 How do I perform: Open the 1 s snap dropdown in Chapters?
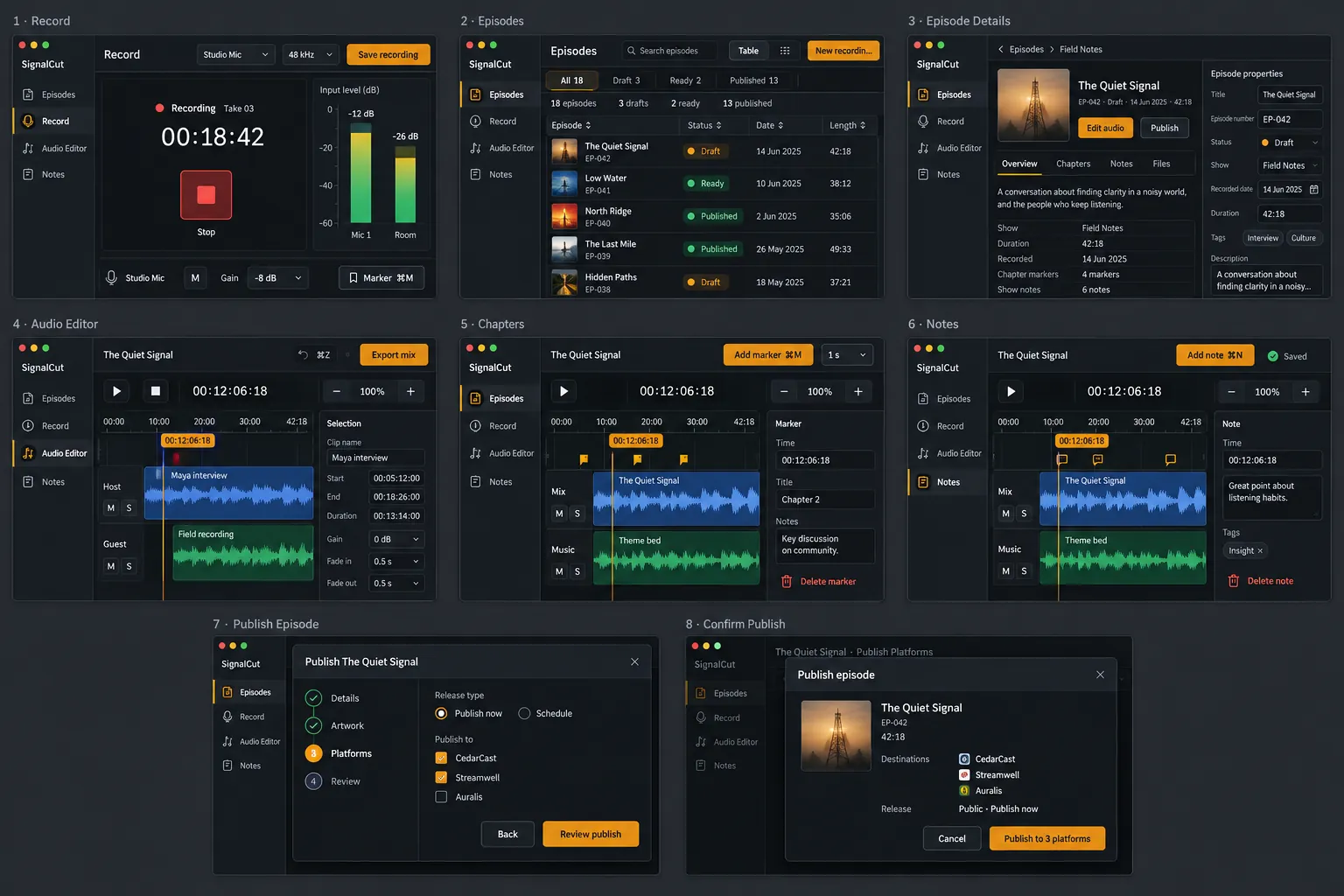click(848, 354)
